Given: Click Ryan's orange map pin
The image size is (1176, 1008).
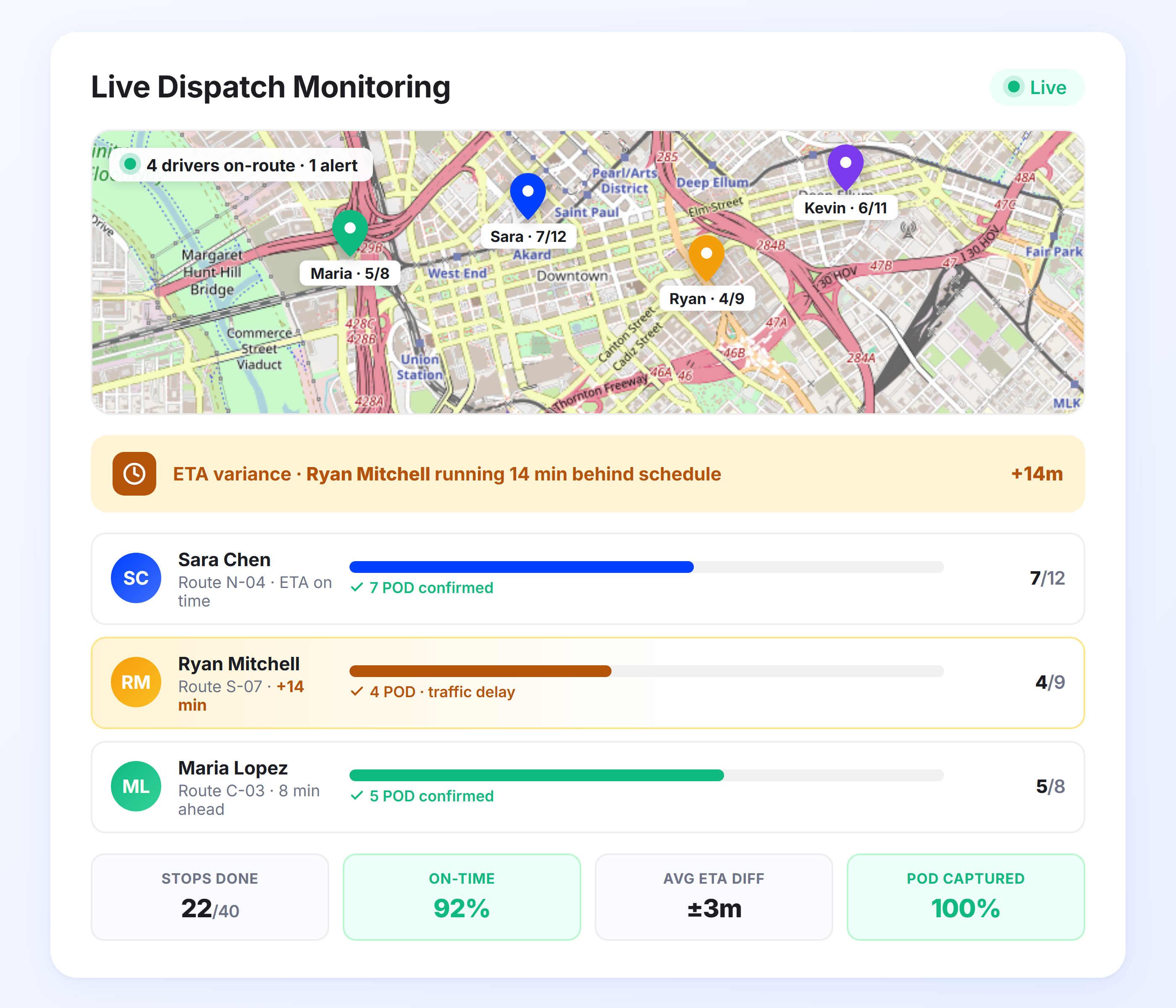Looking at the screenshot, I should pyautogui.click(x=706, y=259).
